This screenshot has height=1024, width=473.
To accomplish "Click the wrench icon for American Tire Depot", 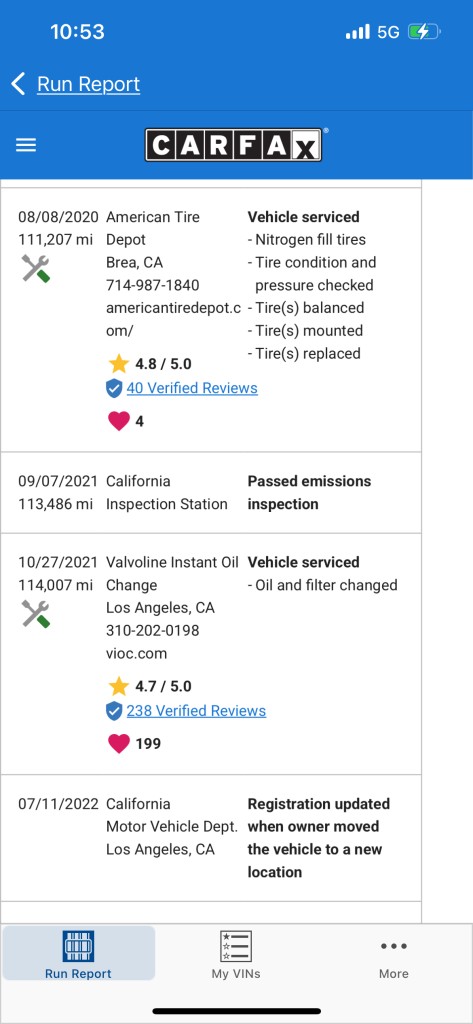I will (35, 268).
